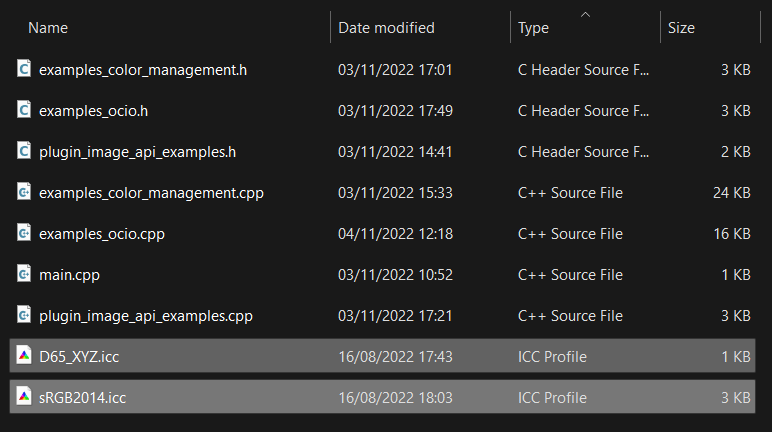Click the examples_ocio.h header file icon

pos(24,110)
